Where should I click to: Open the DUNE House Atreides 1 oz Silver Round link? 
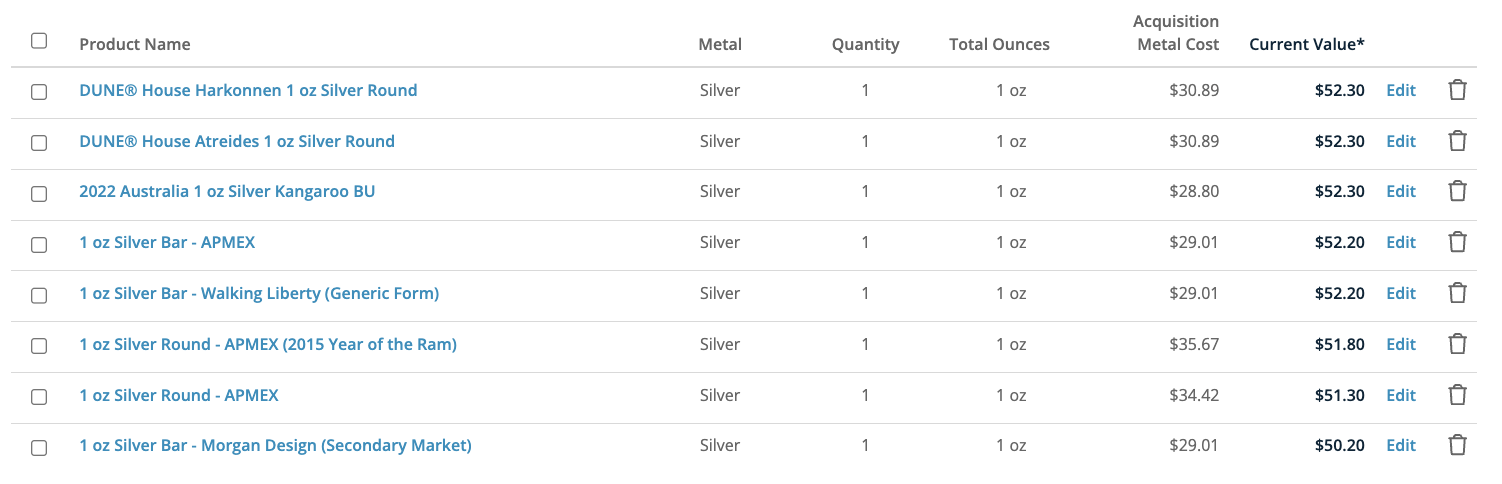pyautogui.click(x=237, y=141)
